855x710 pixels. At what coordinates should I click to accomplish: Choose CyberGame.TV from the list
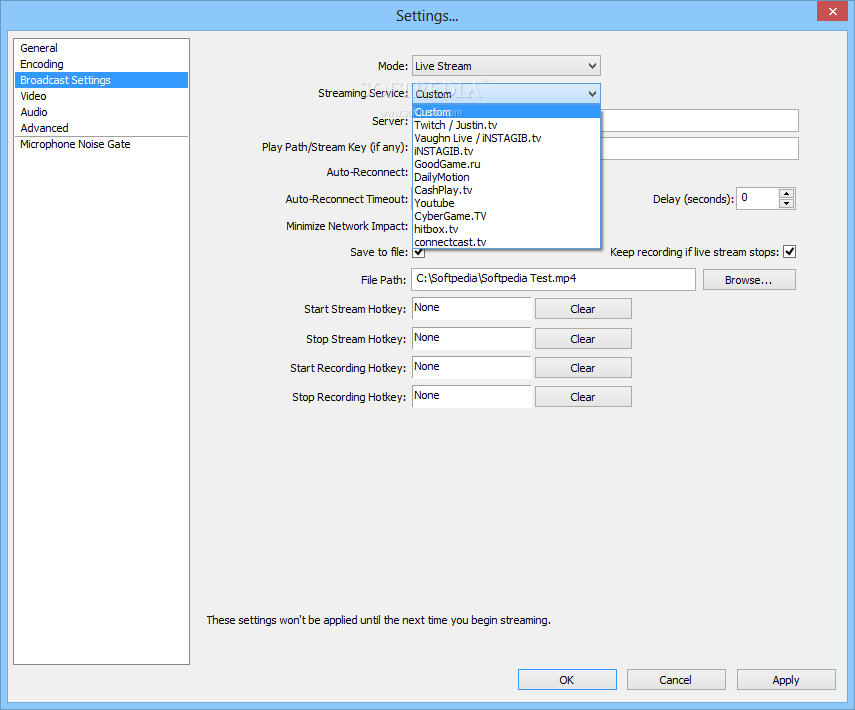506,216
